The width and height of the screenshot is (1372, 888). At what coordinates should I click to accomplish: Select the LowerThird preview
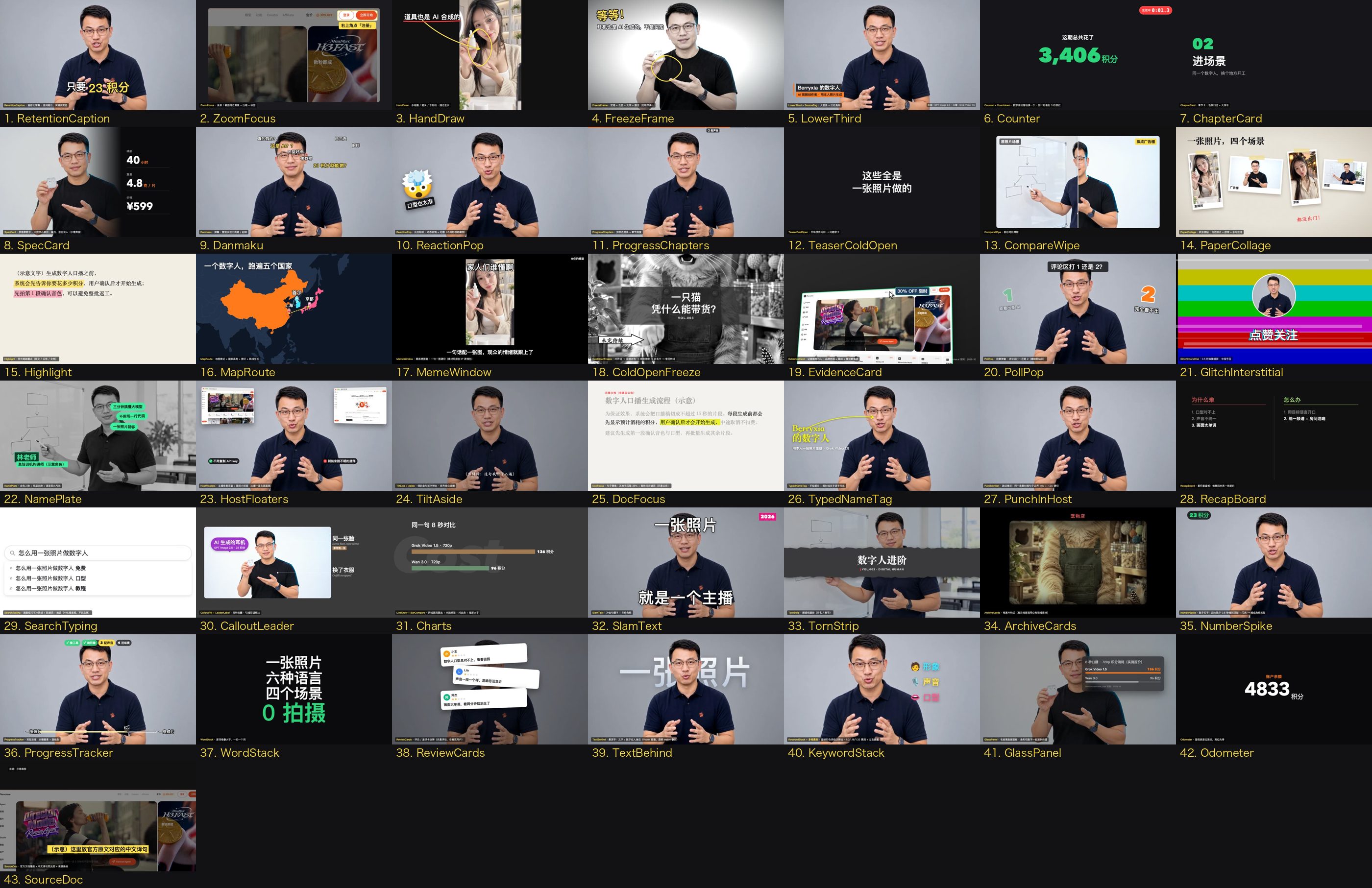pyautogui.click(x=882, y=55)
